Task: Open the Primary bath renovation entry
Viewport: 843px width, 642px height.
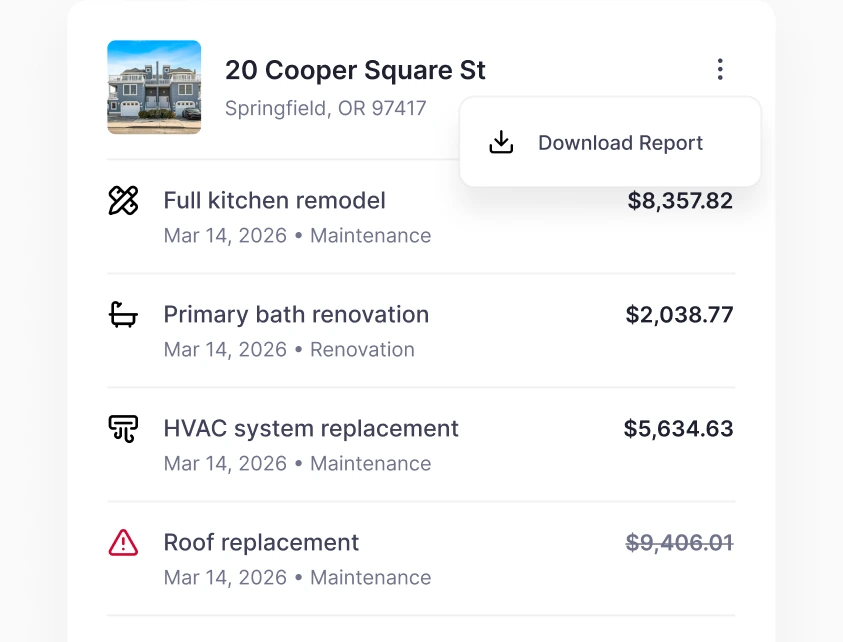Action: (x=421, y=331)
